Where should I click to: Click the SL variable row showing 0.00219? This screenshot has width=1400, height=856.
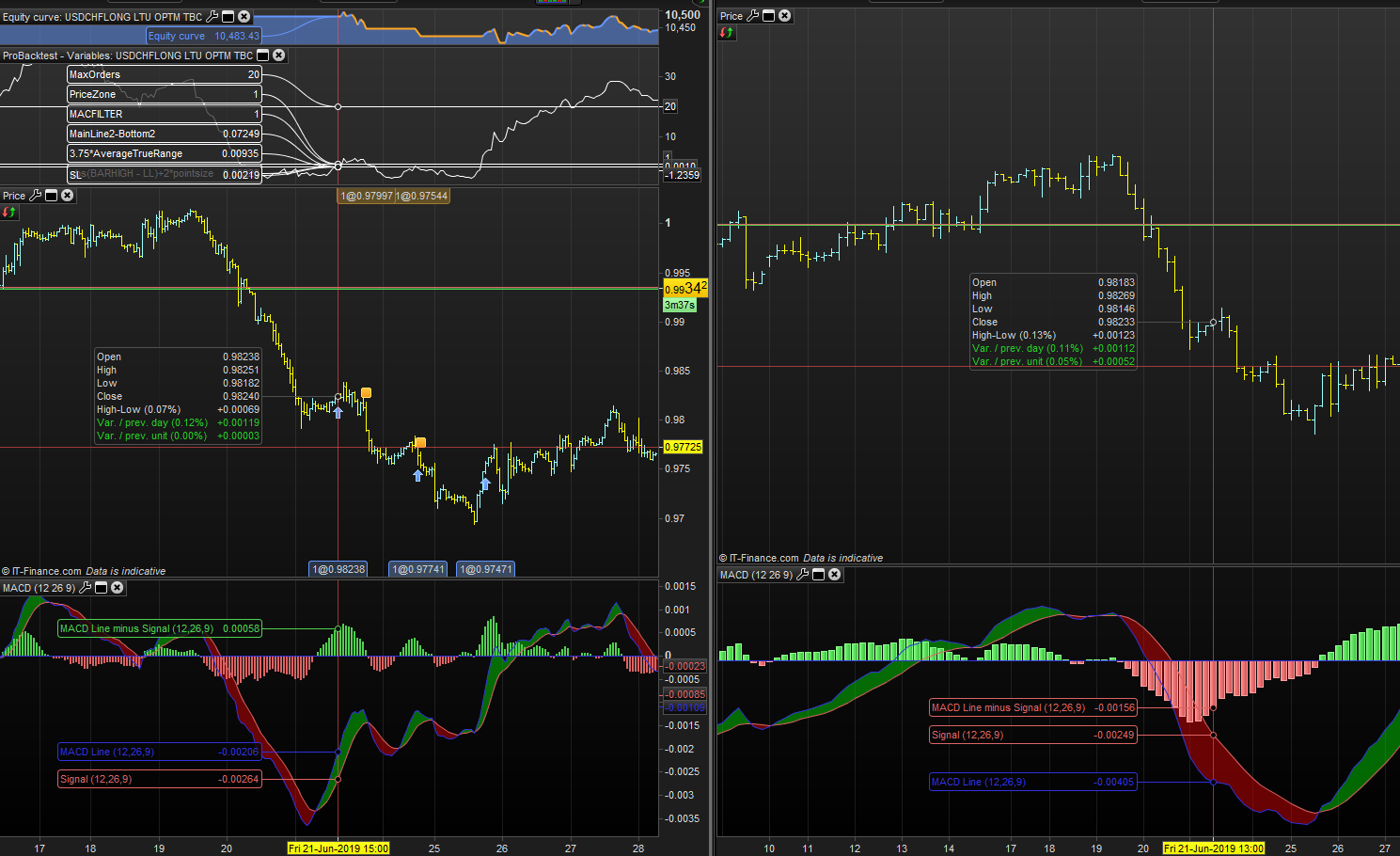165,174
